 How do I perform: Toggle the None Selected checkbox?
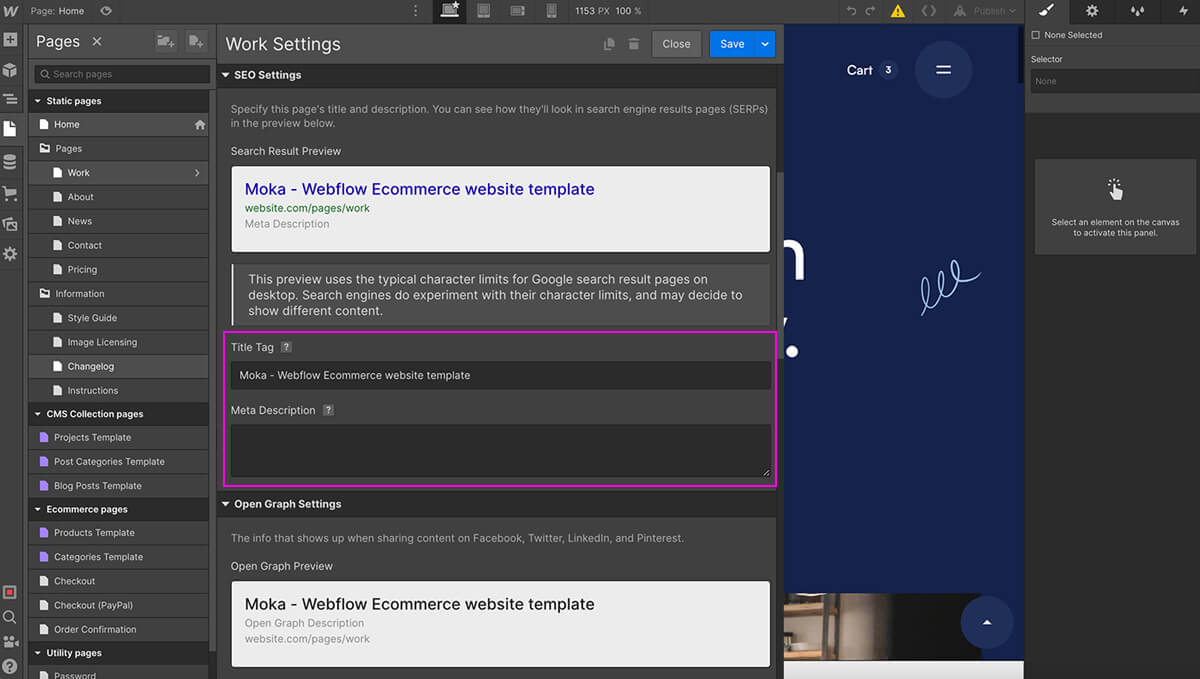coord(1036,35)
